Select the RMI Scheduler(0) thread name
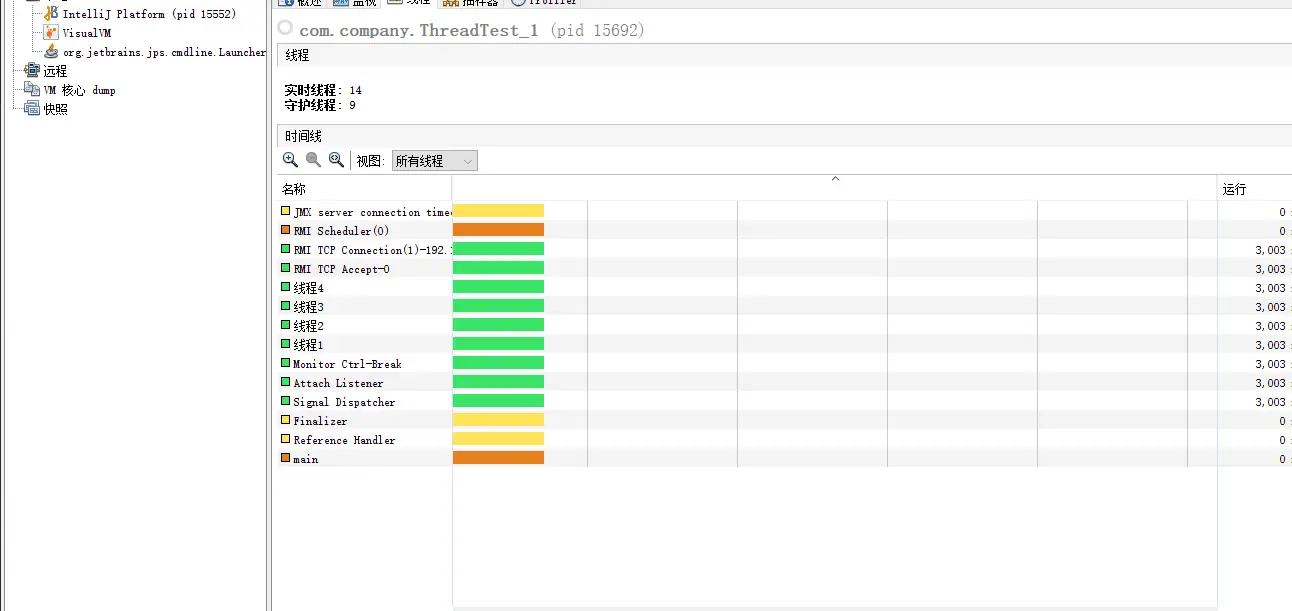Image resolution: width=1292 pixels, height=611 pixels. (x=341, y=231)
